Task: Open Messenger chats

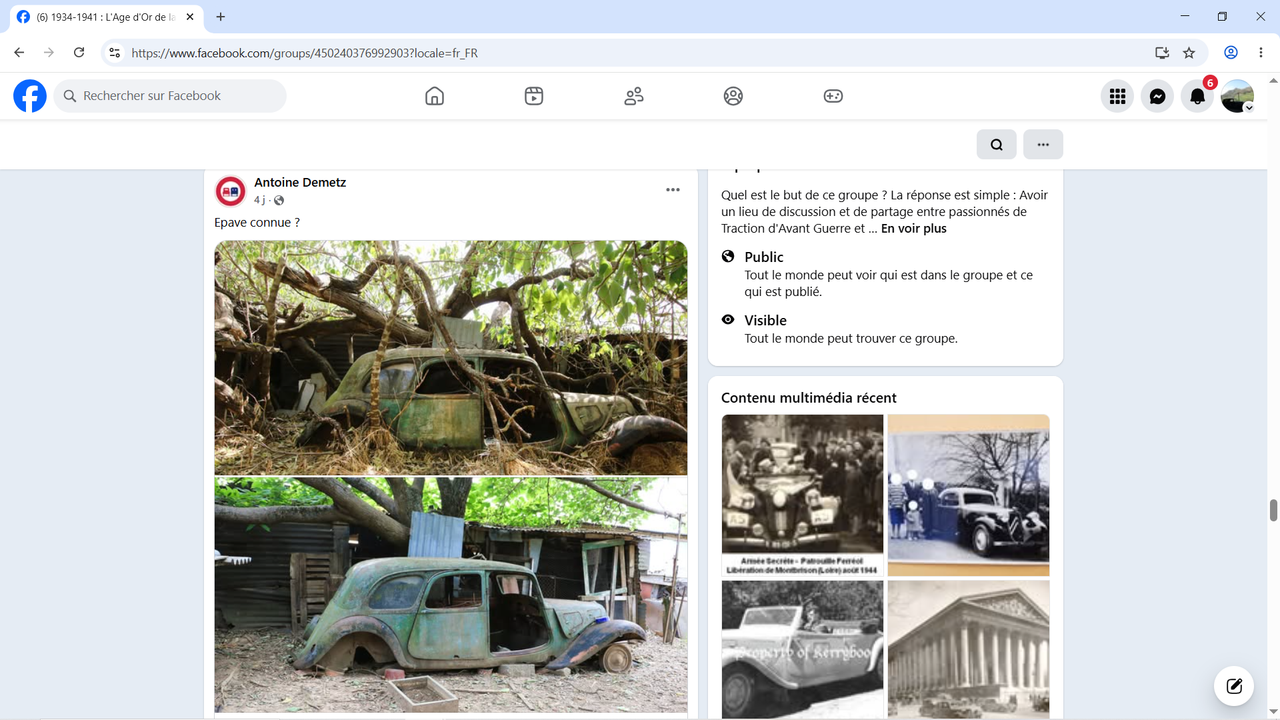Action: click(1157, 96)
